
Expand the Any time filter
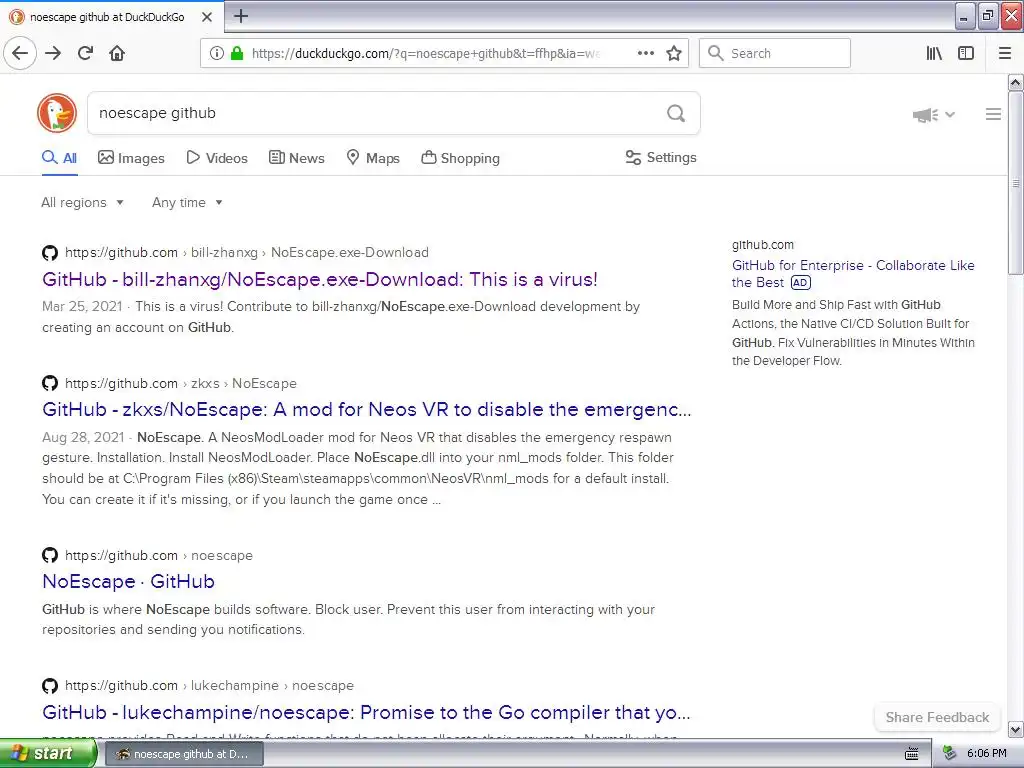coord(187,202)
